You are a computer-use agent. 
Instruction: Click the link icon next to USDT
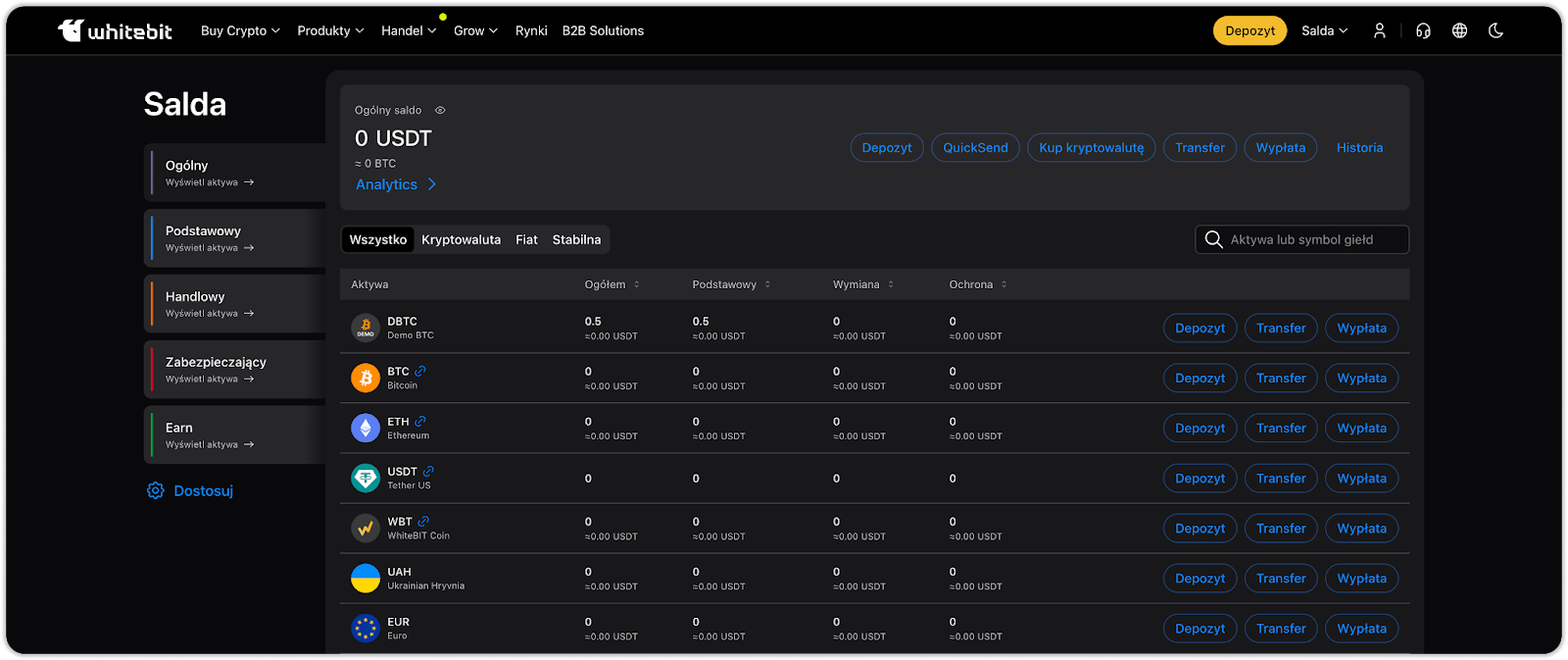428,472
